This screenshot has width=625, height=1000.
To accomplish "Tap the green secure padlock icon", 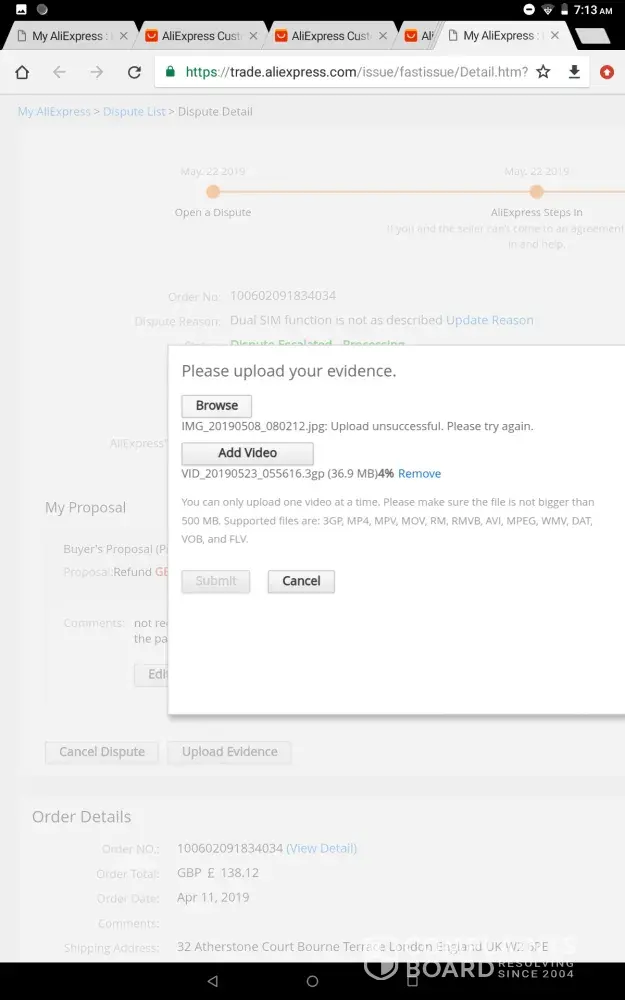I will [x=170, y=71].
